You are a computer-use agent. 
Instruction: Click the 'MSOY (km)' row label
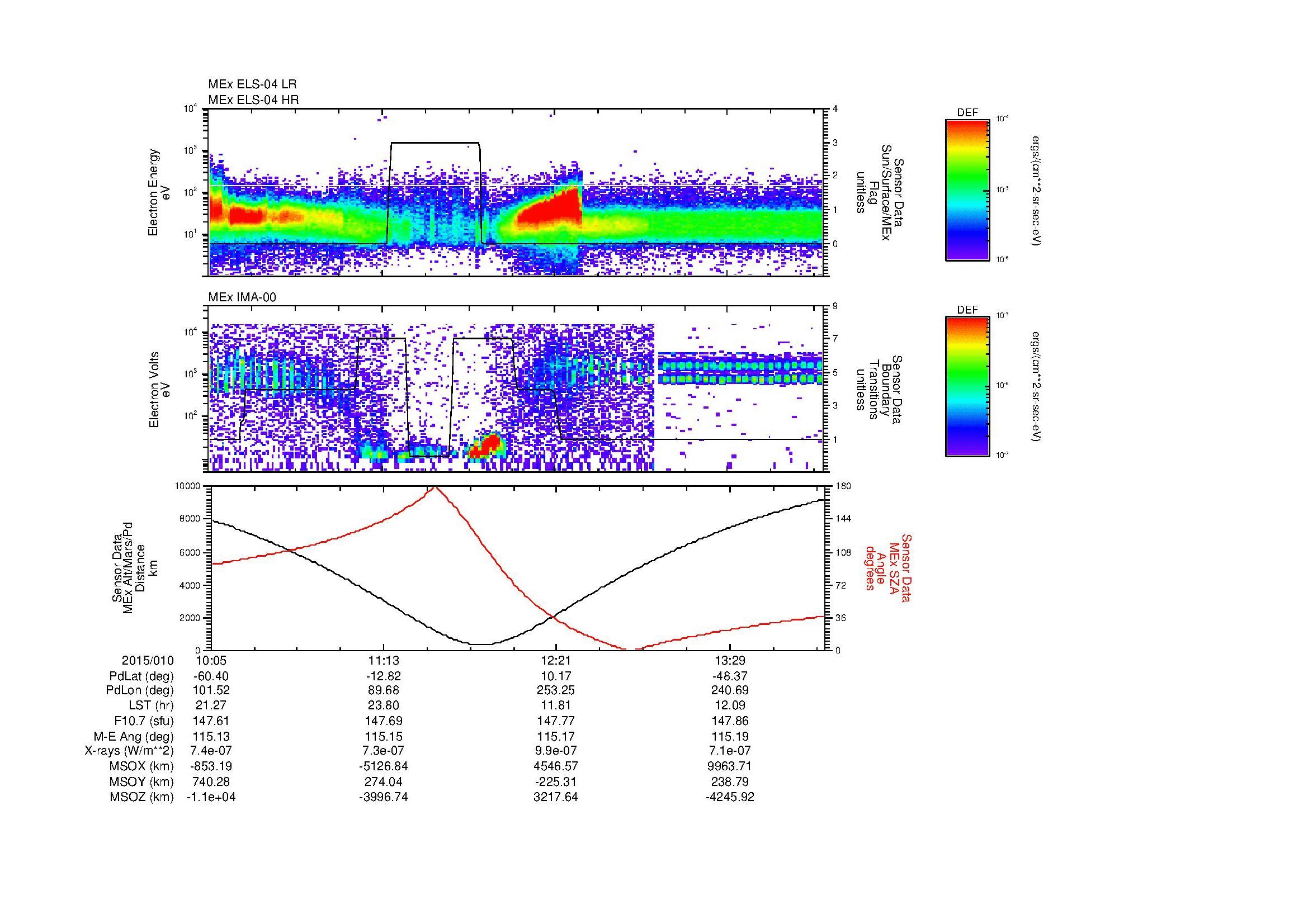coord(141,781)
